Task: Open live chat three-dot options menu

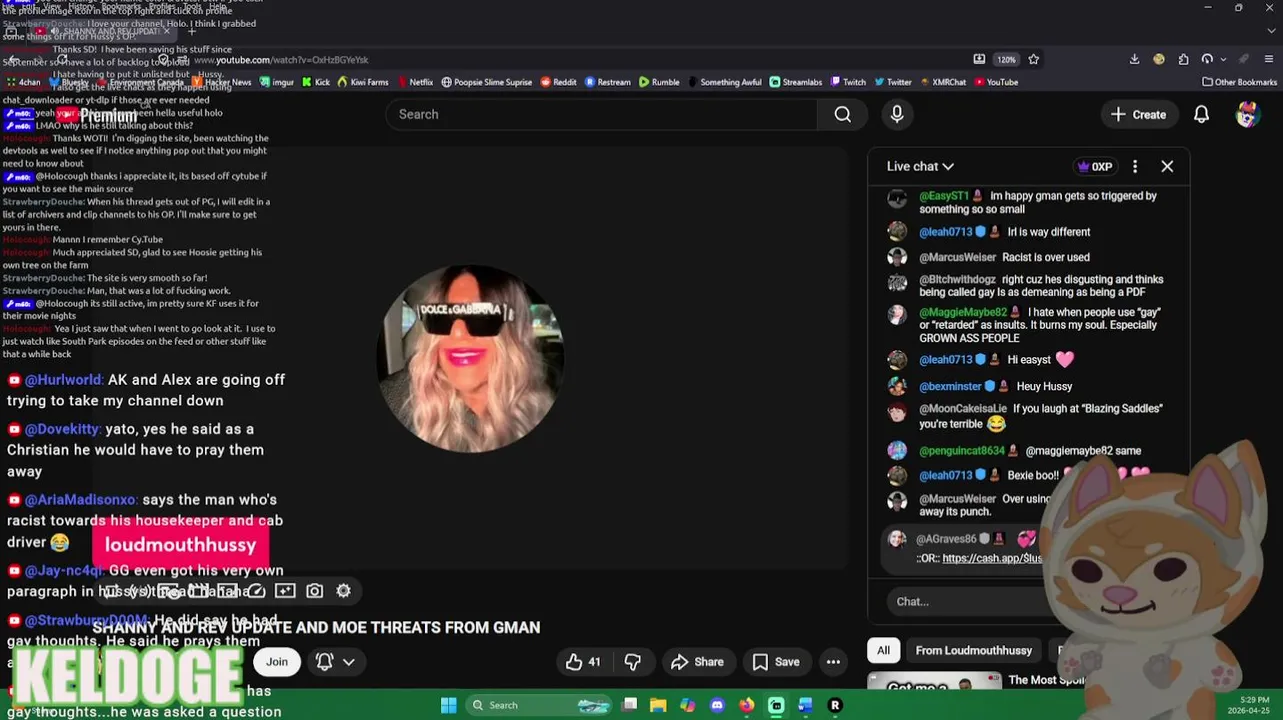Action: click(x=1134, y=166)
